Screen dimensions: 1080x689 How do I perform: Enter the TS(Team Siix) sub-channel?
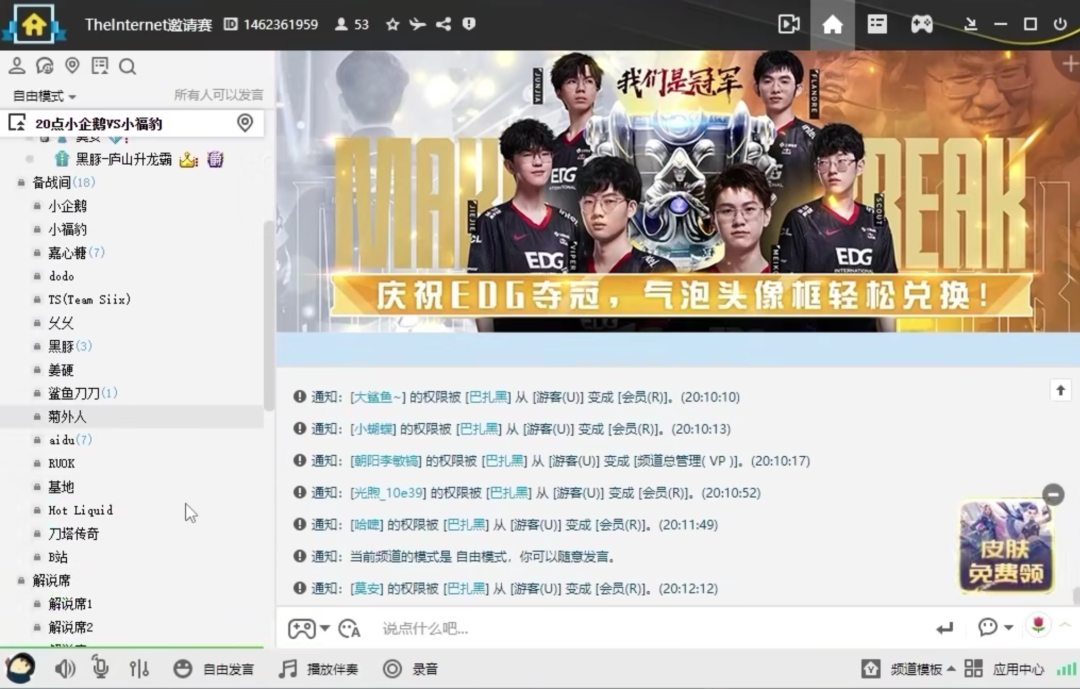tap(90, 300)
